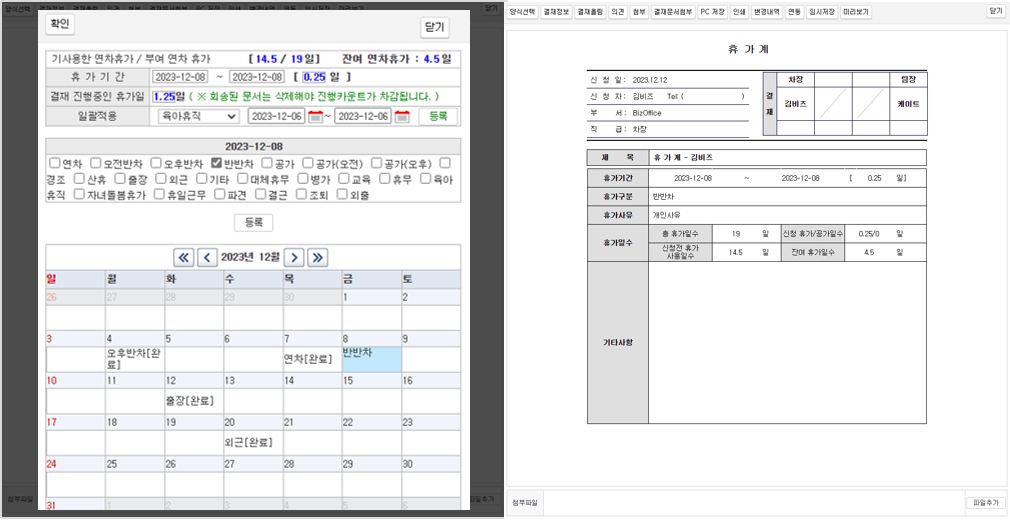Check the 공가(오전) checkbox

(309, 163)
